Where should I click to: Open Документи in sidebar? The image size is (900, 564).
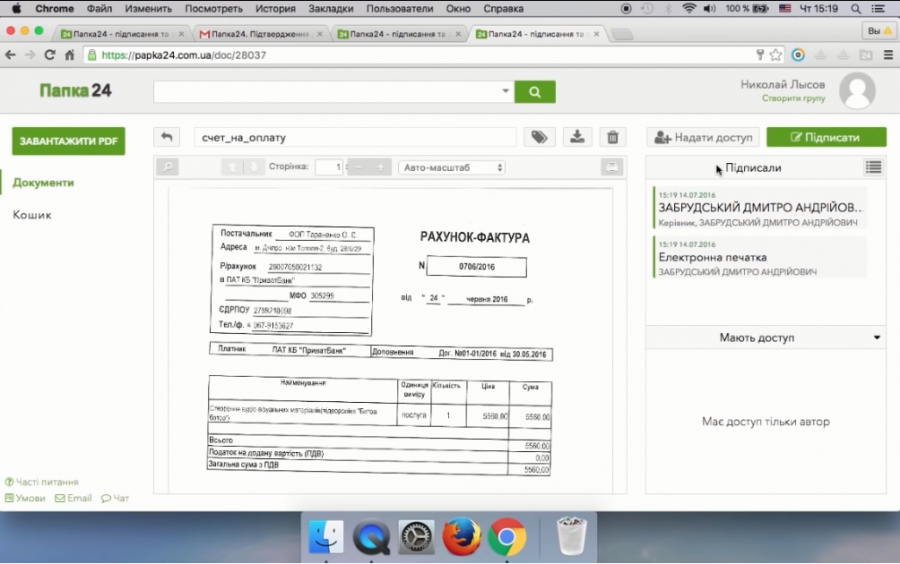(x=44, y=182)
